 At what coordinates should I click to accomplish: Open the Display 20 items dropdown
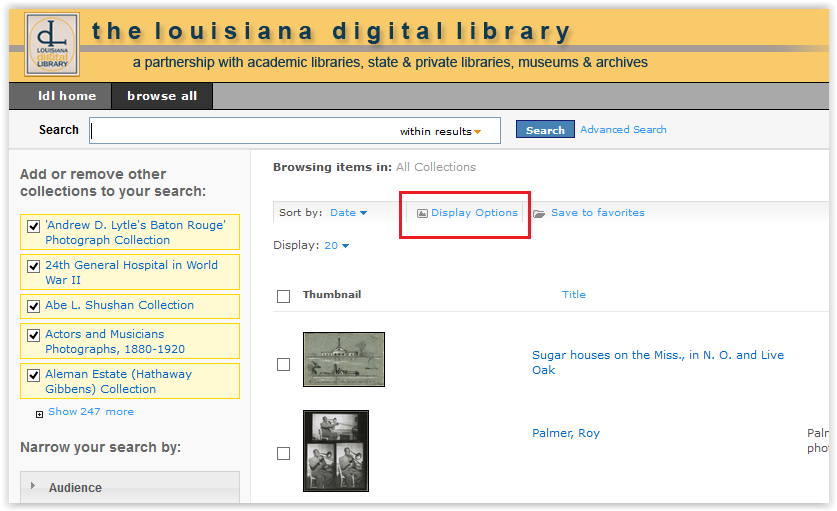pos(337,246)
